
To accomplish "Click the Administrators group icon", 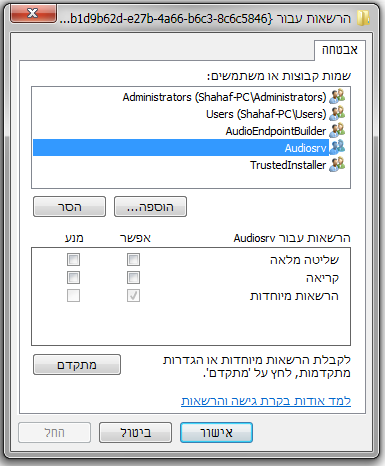I will click(x=337, y=96).
